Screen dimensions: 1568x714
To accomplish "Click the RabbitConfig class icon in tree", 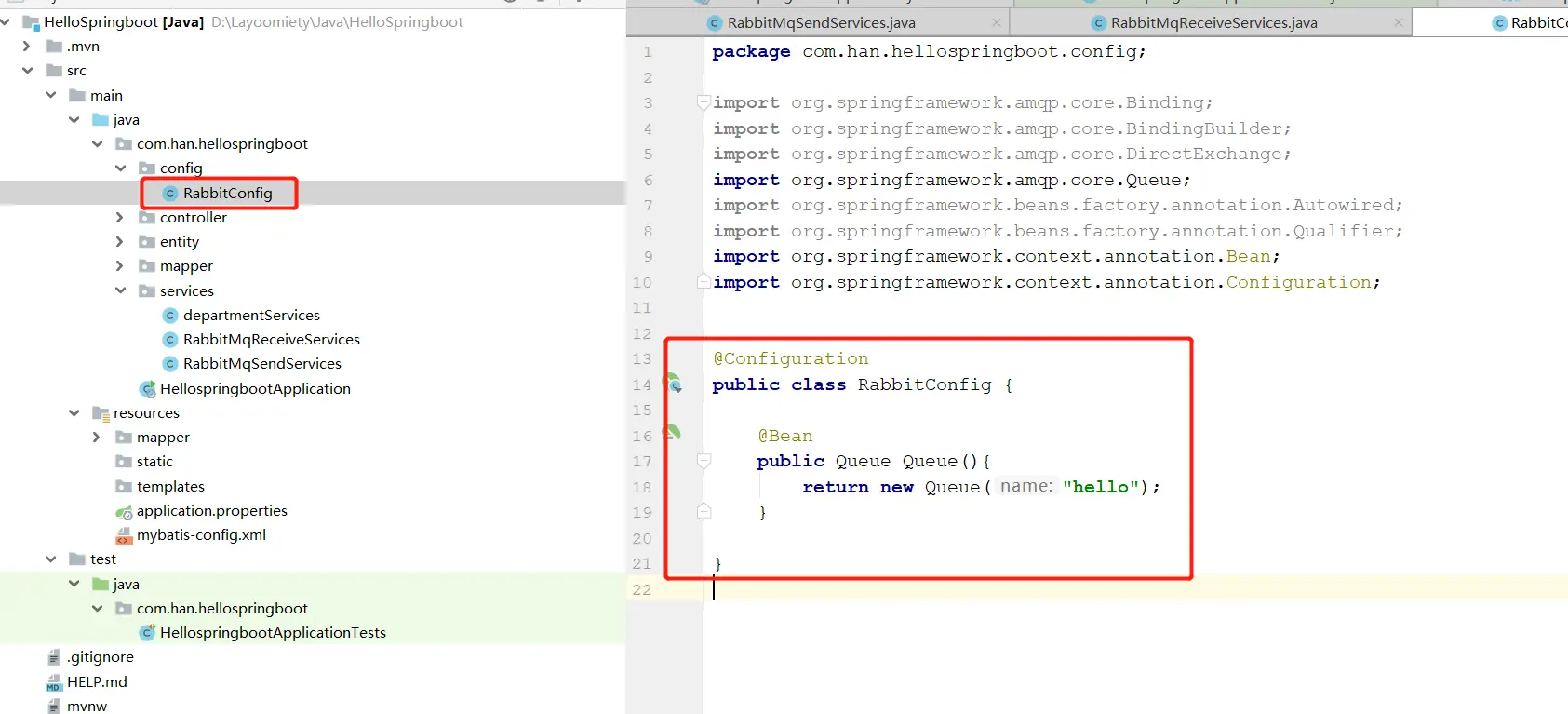I will coord(169,193).
